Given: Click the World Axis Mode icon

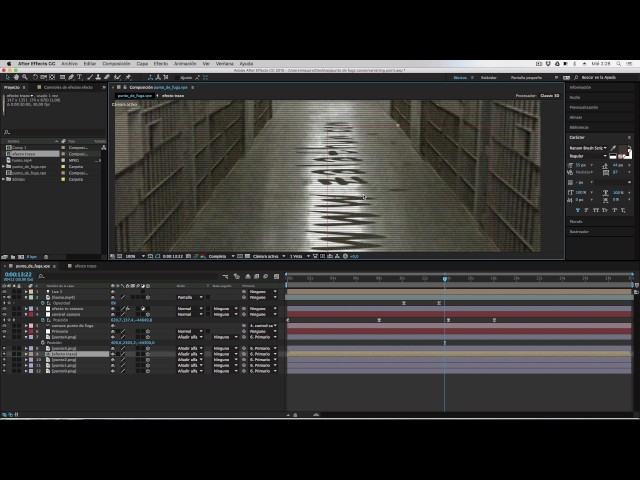Looking at the screenshot, I should coord(158,77).
